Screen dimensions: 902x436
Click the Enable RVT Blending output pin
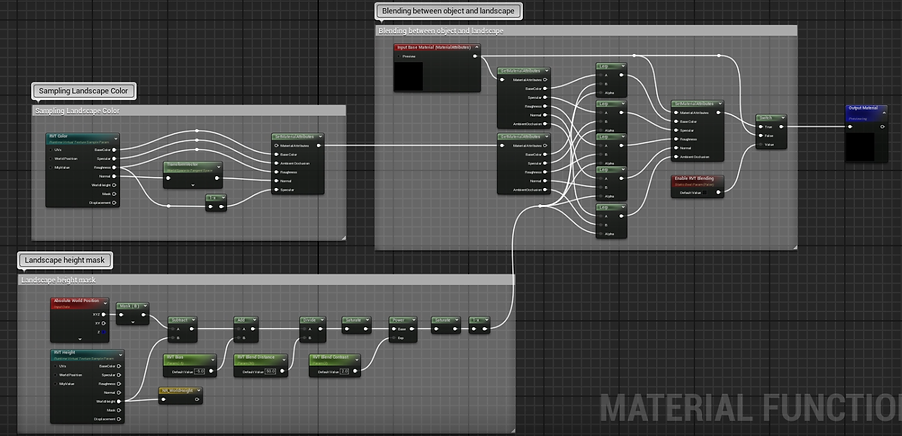(718, 193)
